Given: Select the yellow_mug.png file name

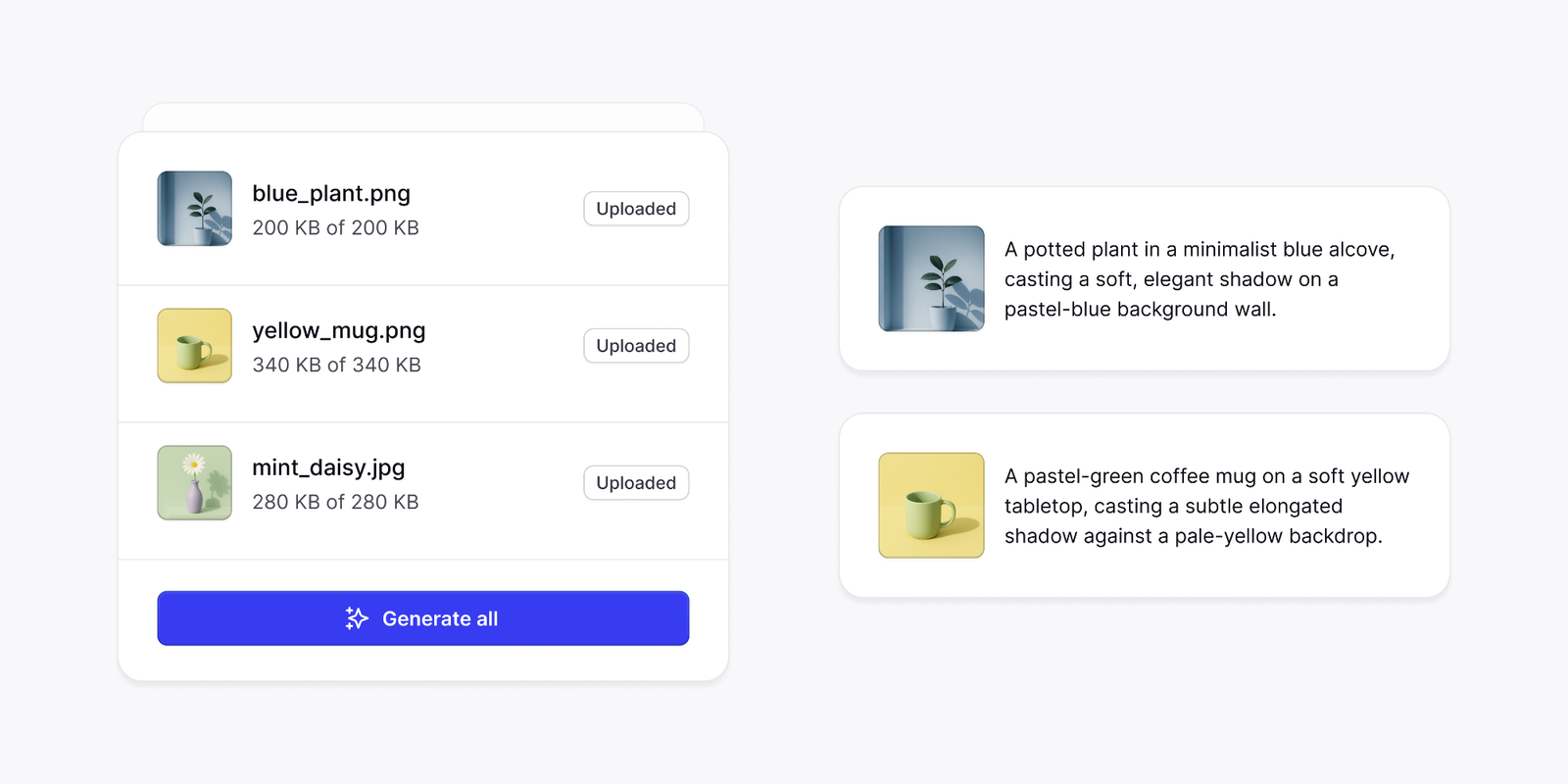Looking at the screenshot, I should coord(339,330).
